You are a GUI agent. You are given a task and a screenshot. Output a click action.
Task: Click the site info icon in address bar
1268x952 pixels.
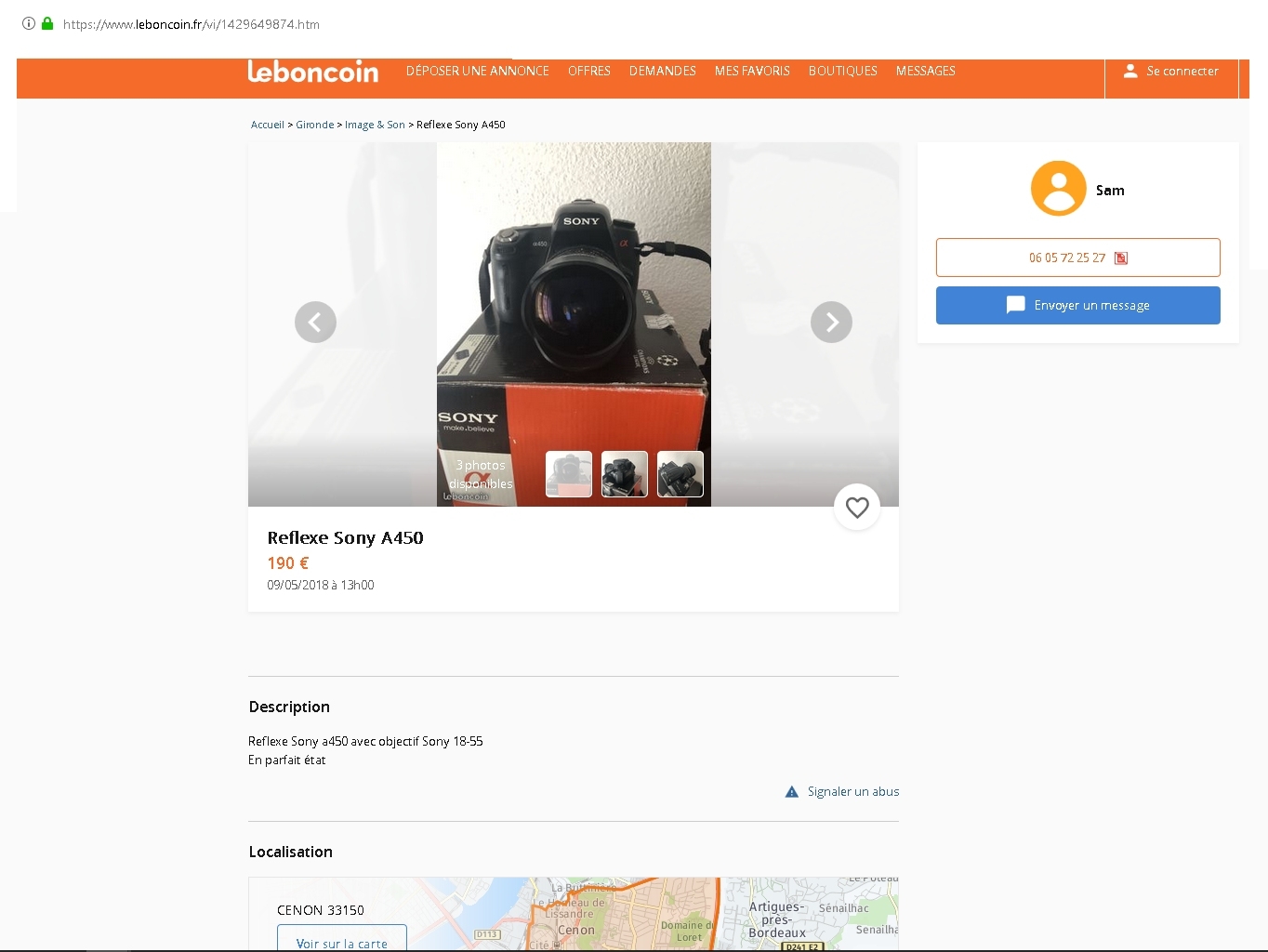click(29, 23)
